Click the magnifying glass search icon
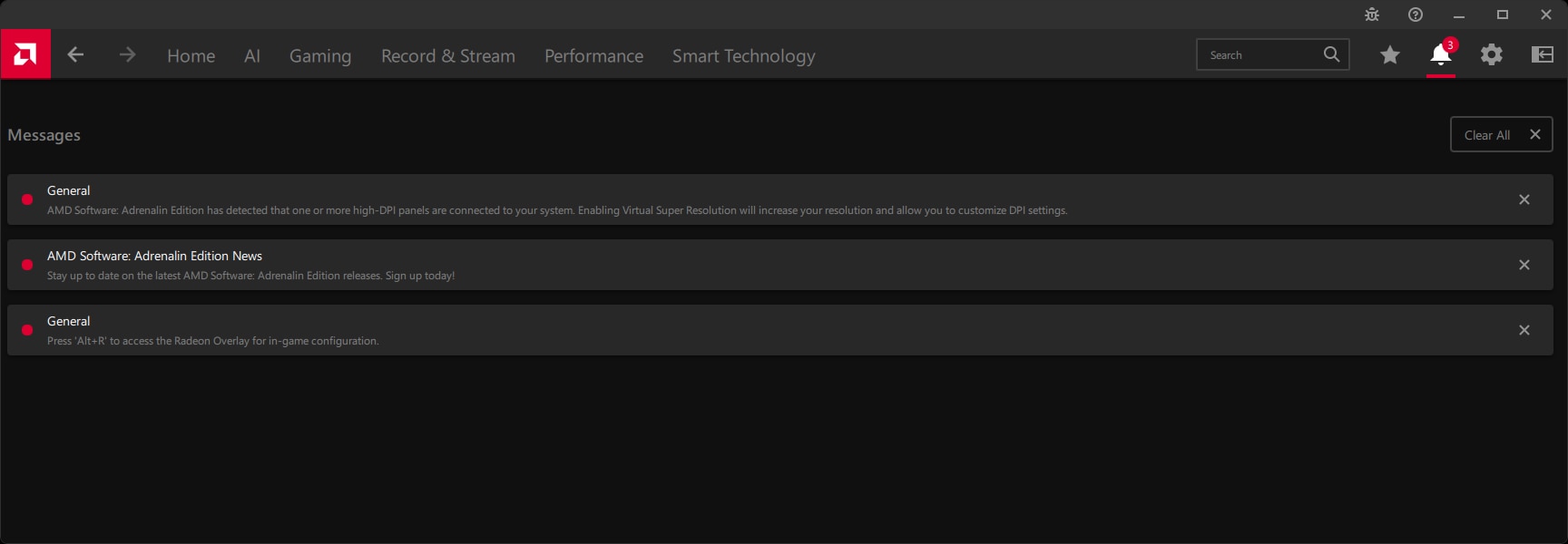Viewport: 1568px width, 544px height. coord(1331,54)
